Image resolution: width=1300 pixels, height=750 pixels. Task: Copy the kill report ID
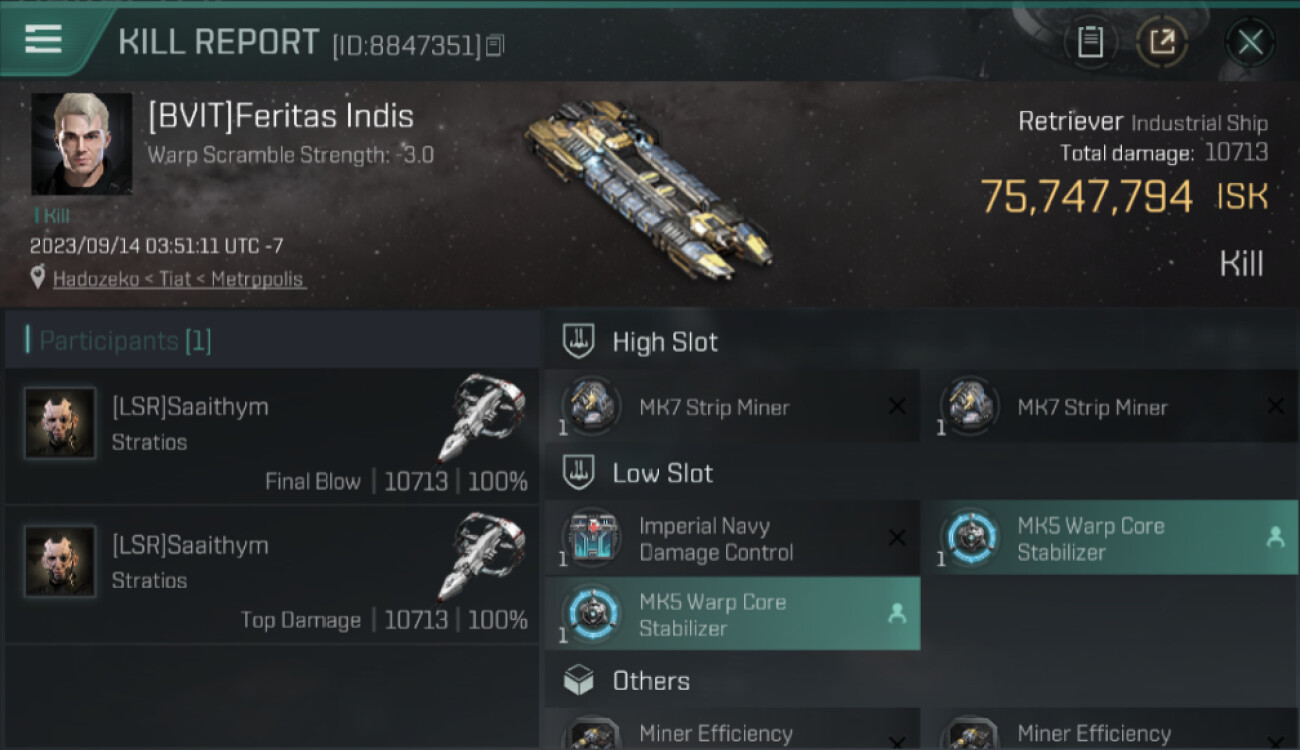point(495,45)
